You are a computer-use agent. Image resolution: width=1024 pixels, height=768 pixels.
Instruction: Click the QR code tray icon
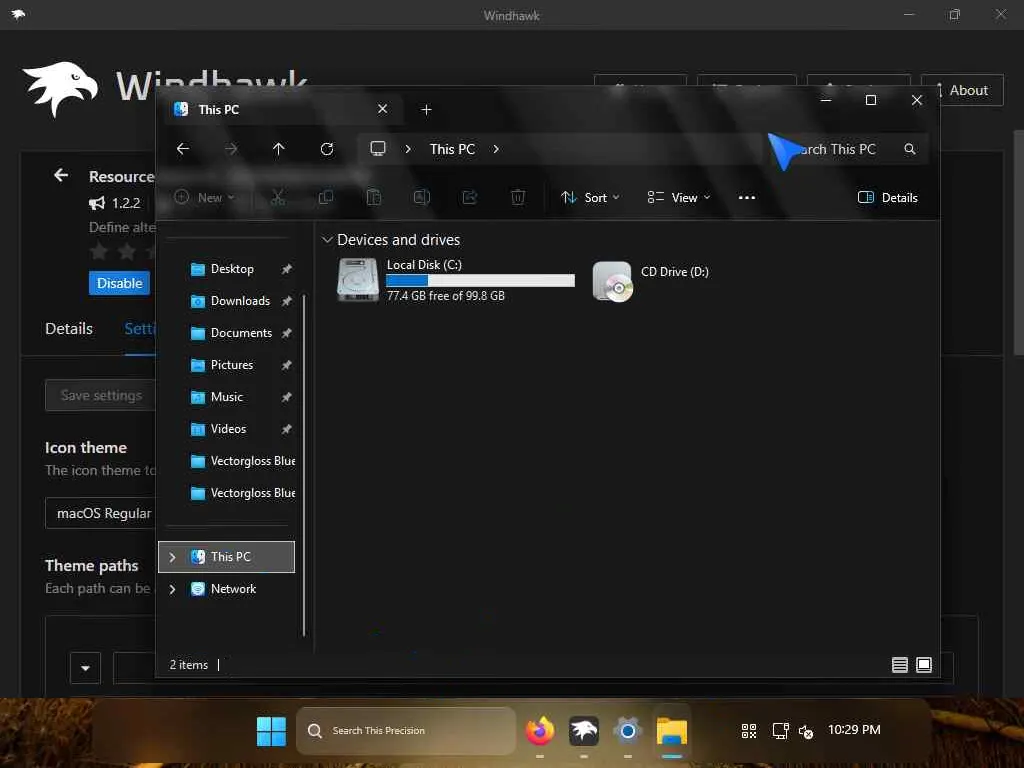pyautogui.click(x=749, y=731)
